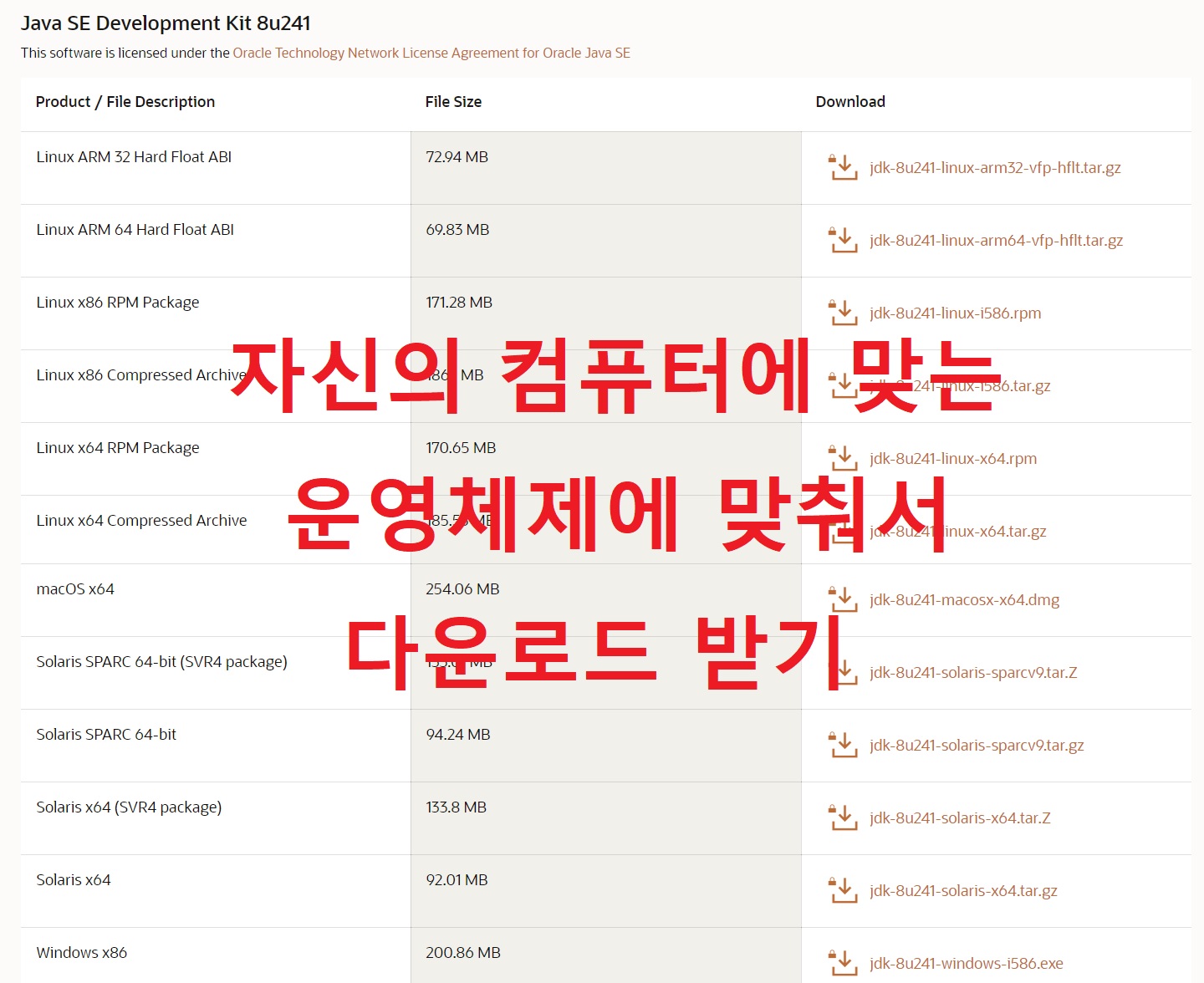Image resolution: width=1204 pixels, height=983 pixels.
Task: Open the Oracle Technology Network License Agreement link
Action: (x=431, y=53)
